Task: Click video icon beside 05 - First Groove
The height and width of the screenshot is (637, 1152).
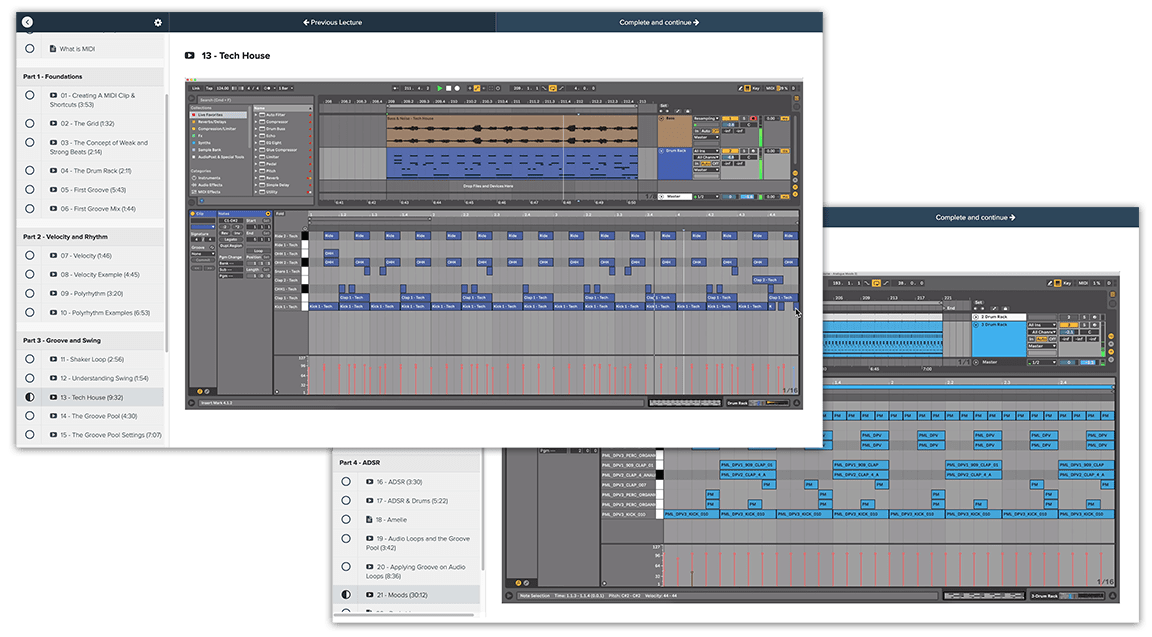Action: (x=54, y=190)
